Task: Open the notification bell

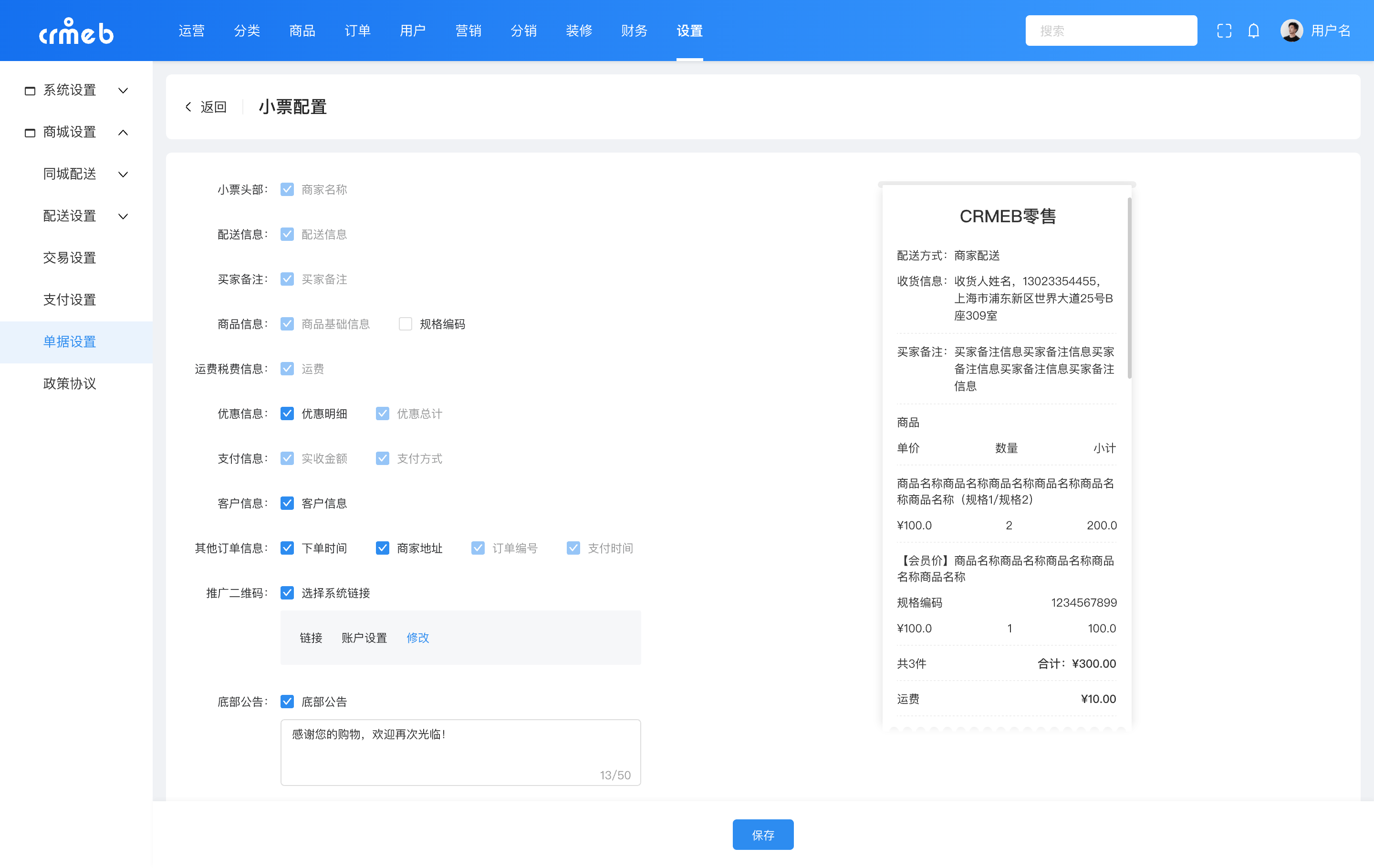Action: click(1253, 31)
